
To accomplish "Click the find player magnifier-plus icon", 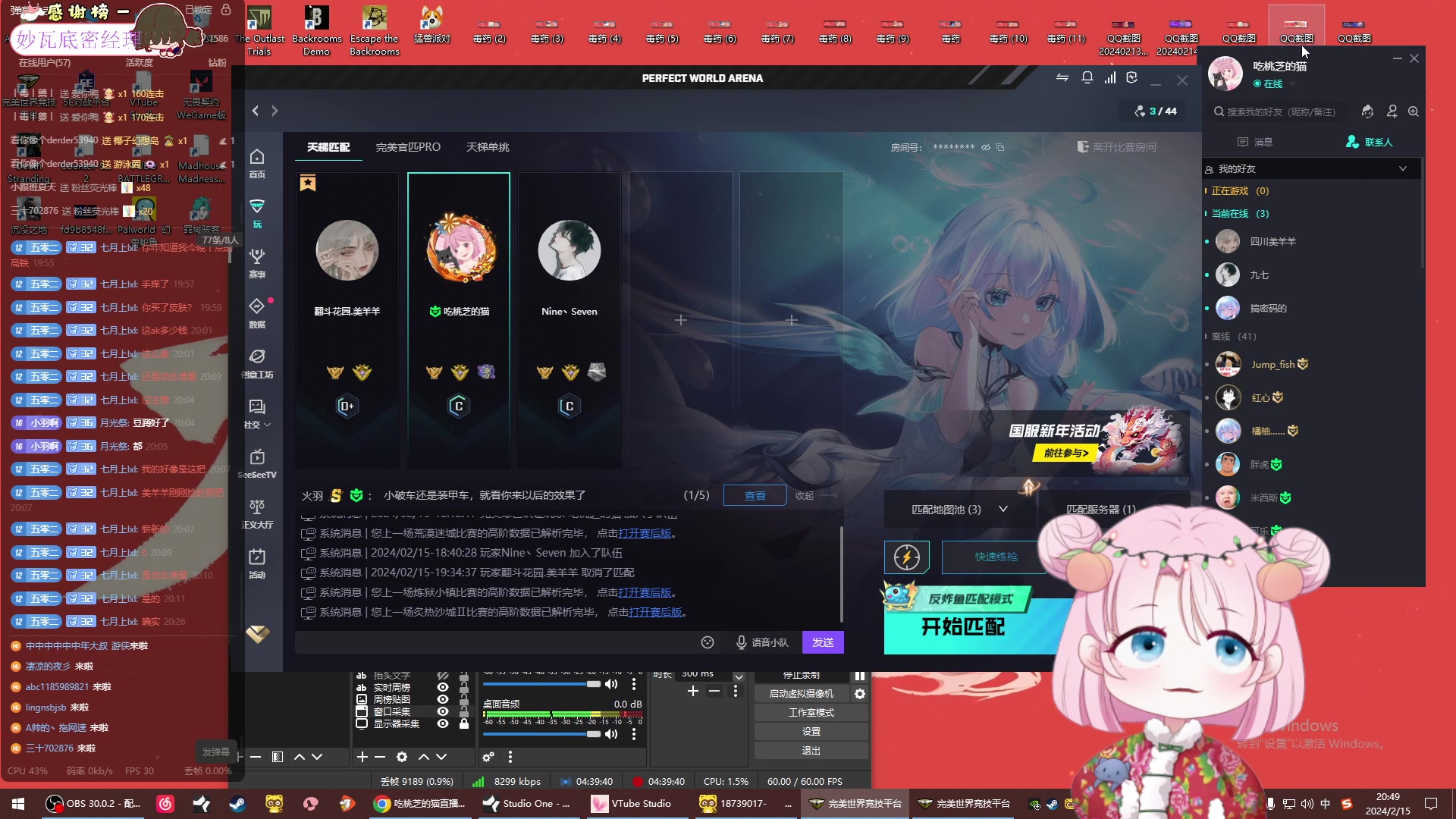I will coord(1414,111).
